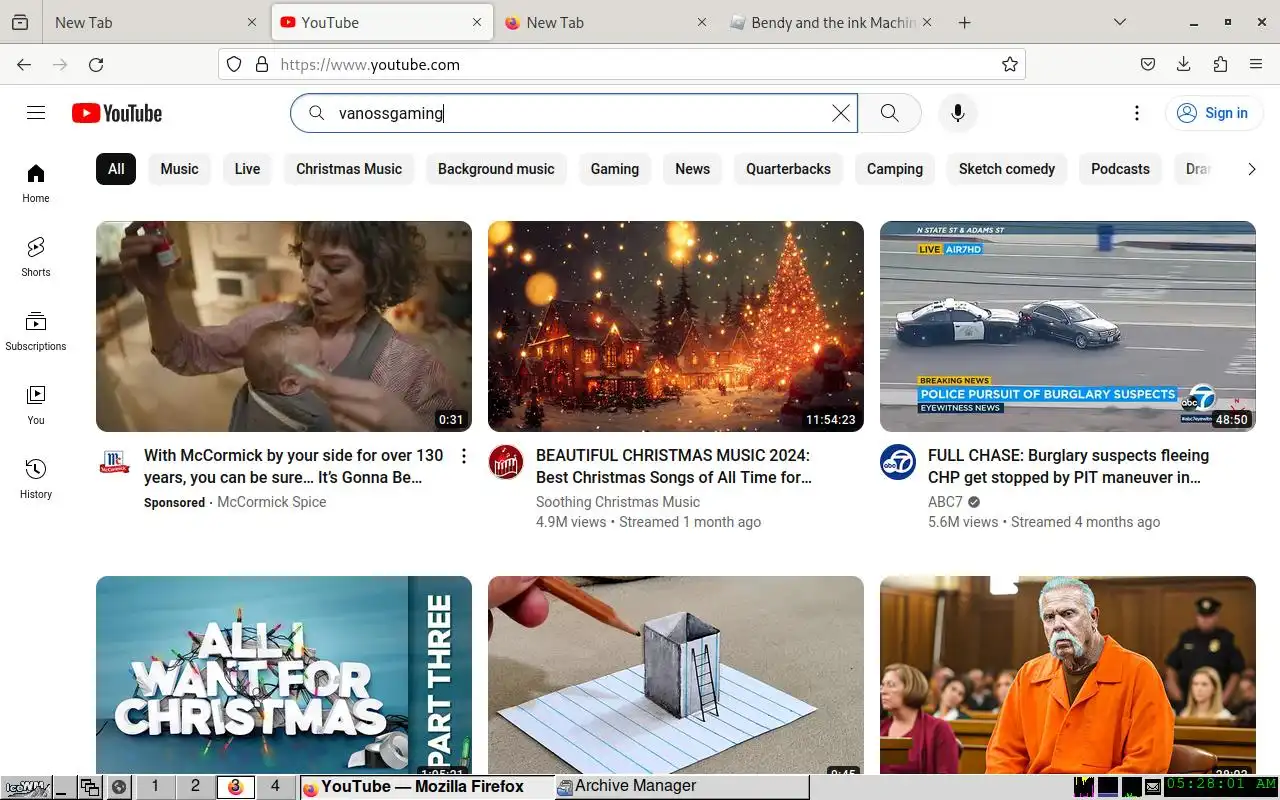Open a new tab with plus button
The width and height of the screenshot is (1280, 800).
(x=964, y=22)
